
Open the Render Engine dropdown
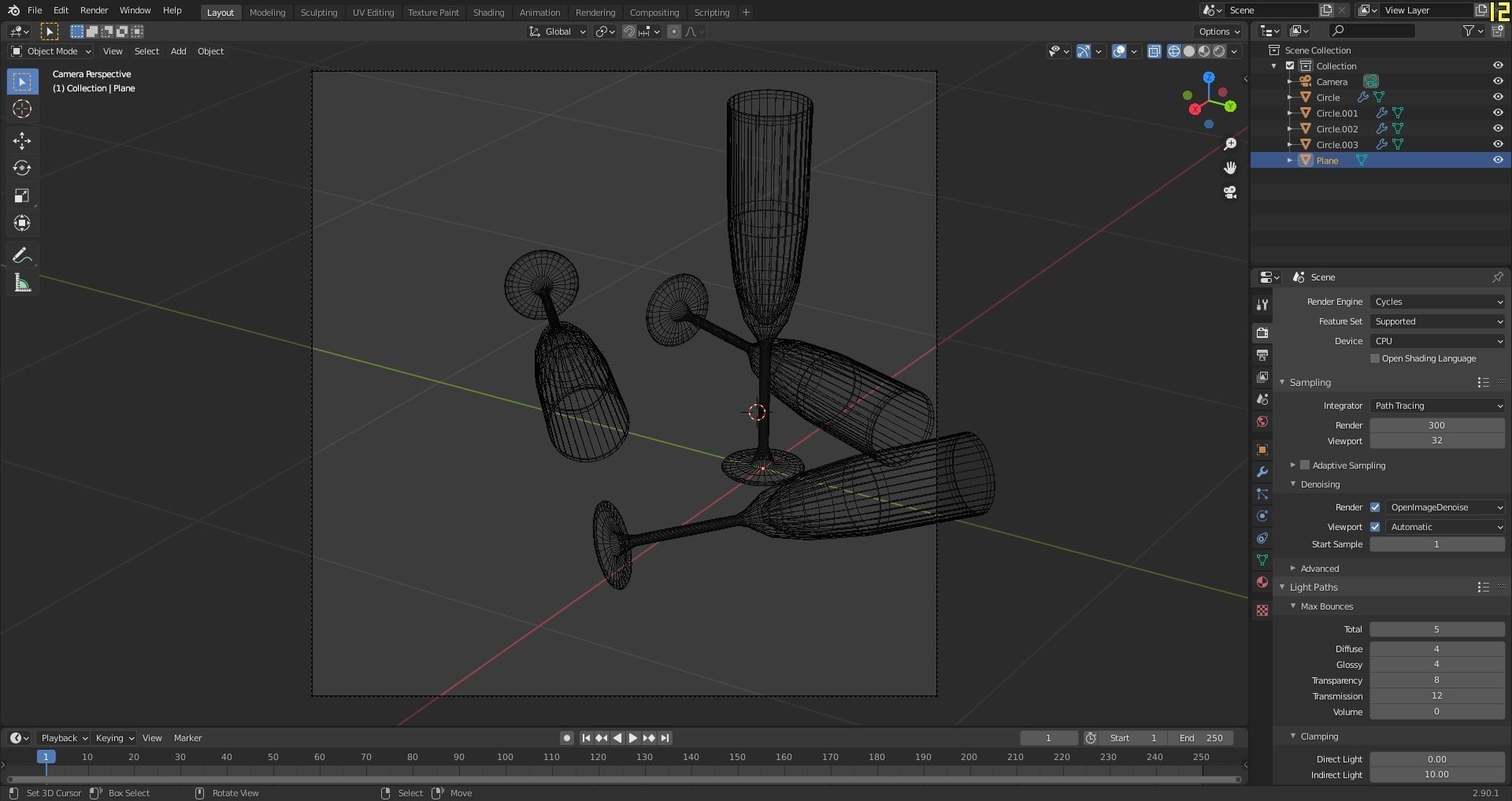click(1437, 302)
